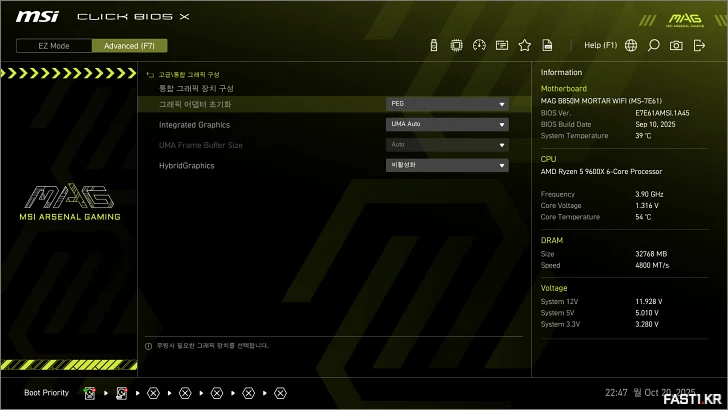Click the Sep 10, 2025 build date
The width and height of the screenshot is (728, 410).
coord(655,124)
